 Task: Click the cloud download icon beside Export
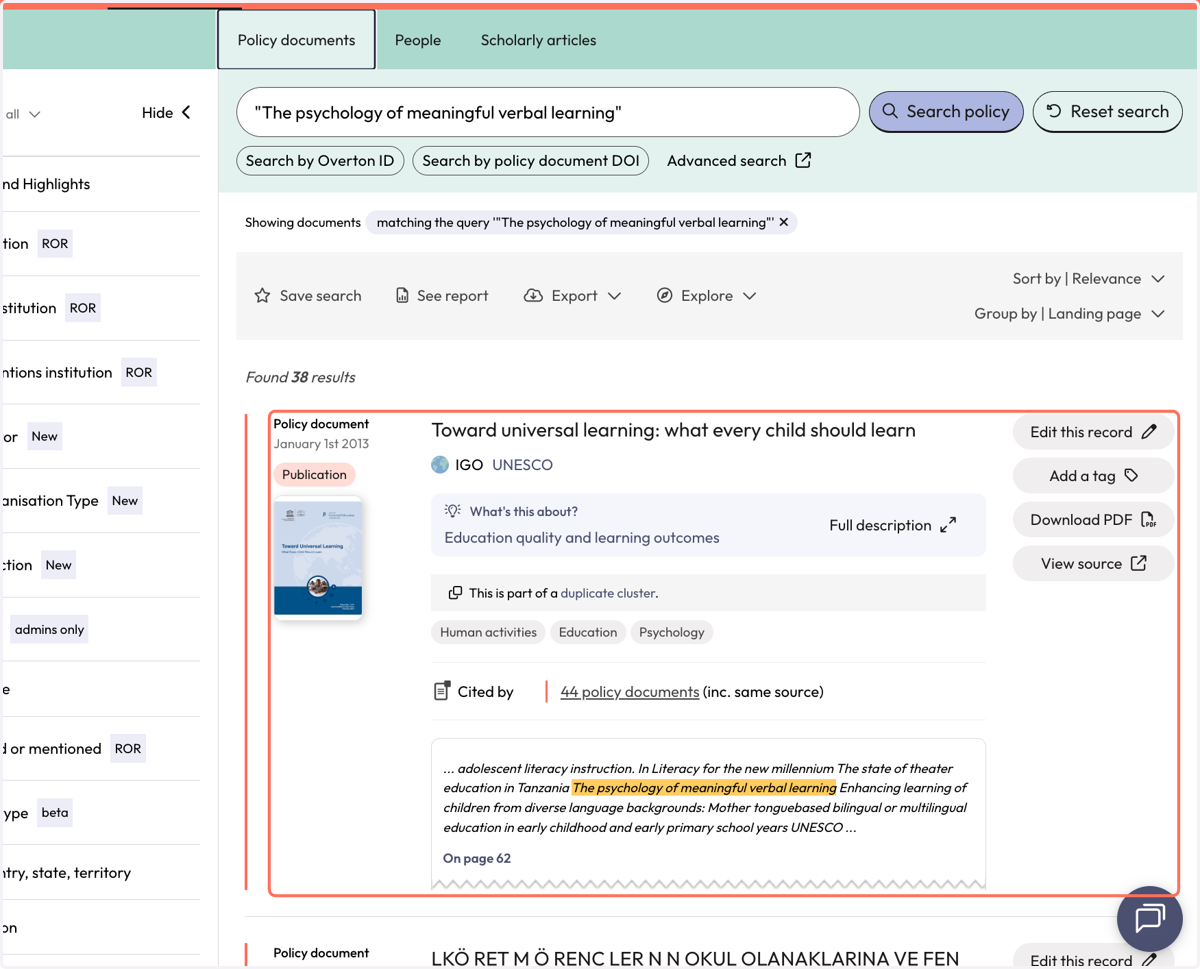click(x=533, y=295)
